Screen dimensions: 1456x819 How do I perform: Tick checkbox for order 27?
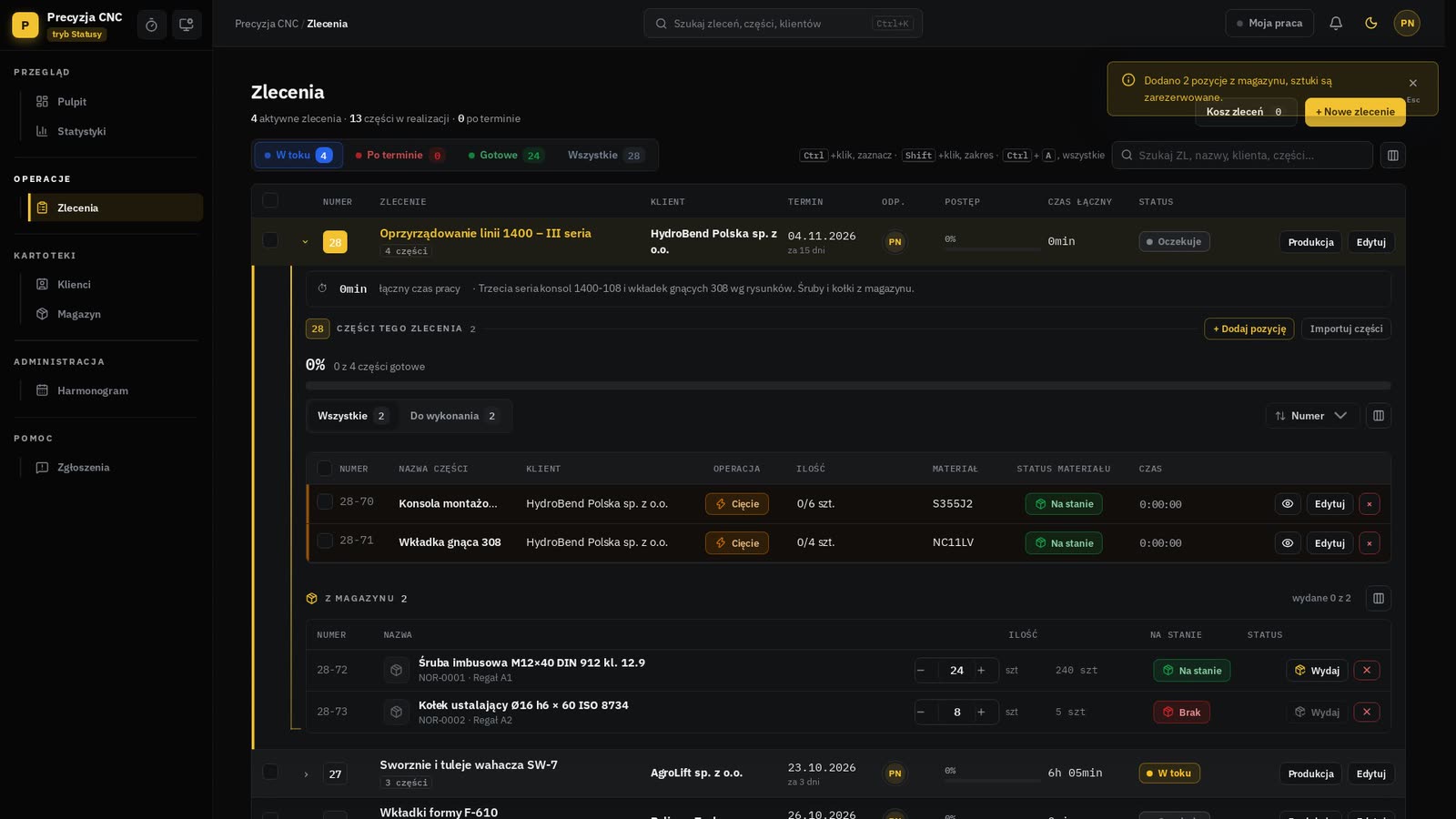[270, 772]
